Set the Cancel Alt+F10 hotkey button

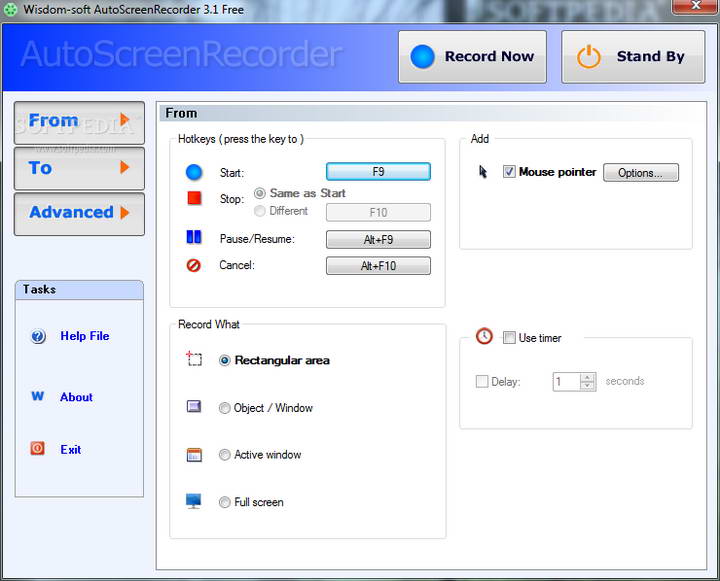click(x=378, y=265)
